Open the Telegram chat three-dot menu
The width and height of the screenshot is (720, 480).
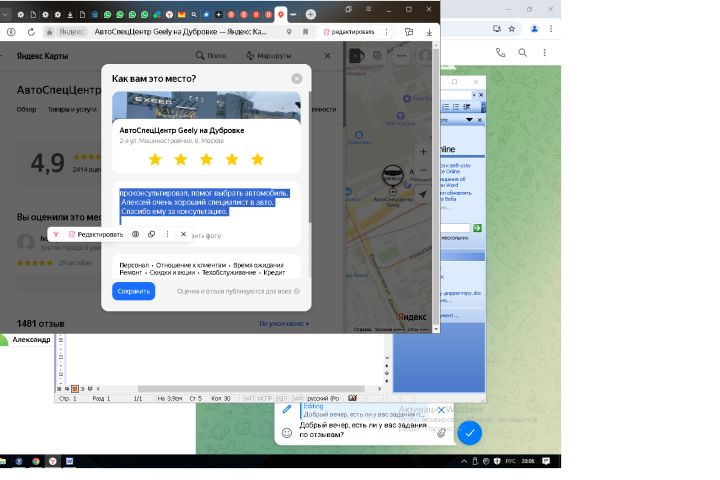[545, 53]
